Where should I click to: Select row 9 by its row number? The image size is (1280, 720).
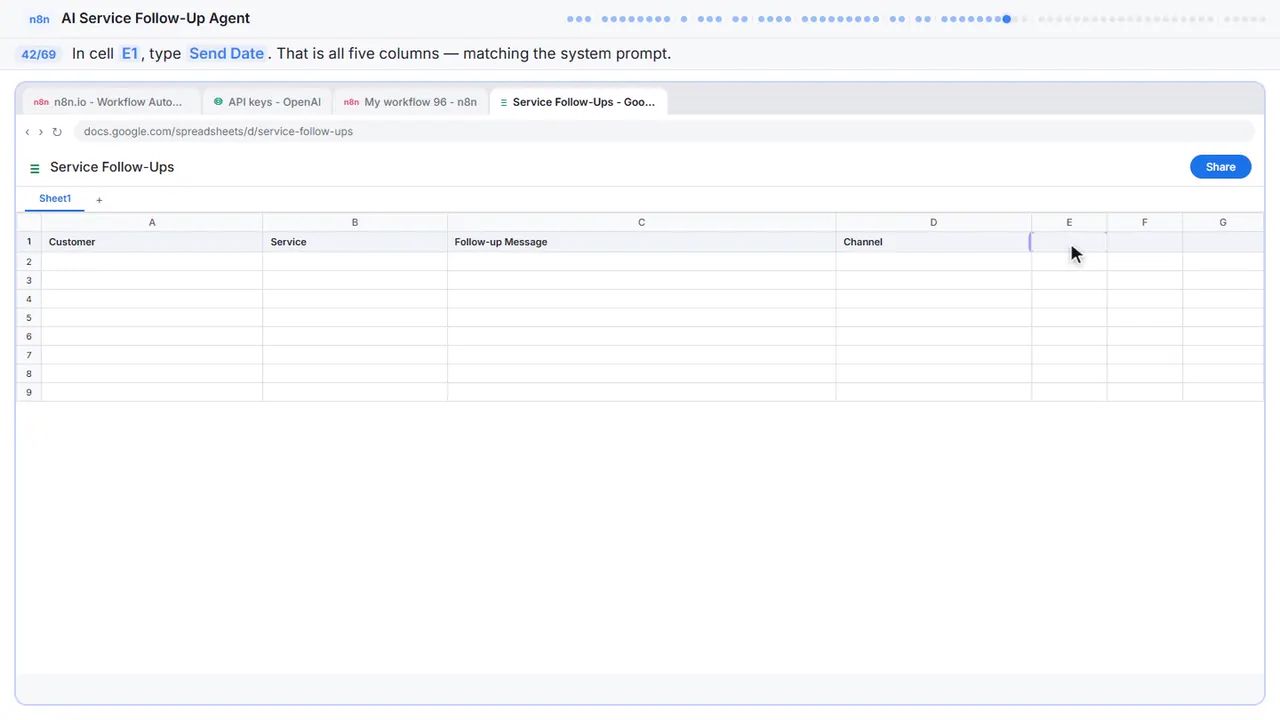click(29, 392)
